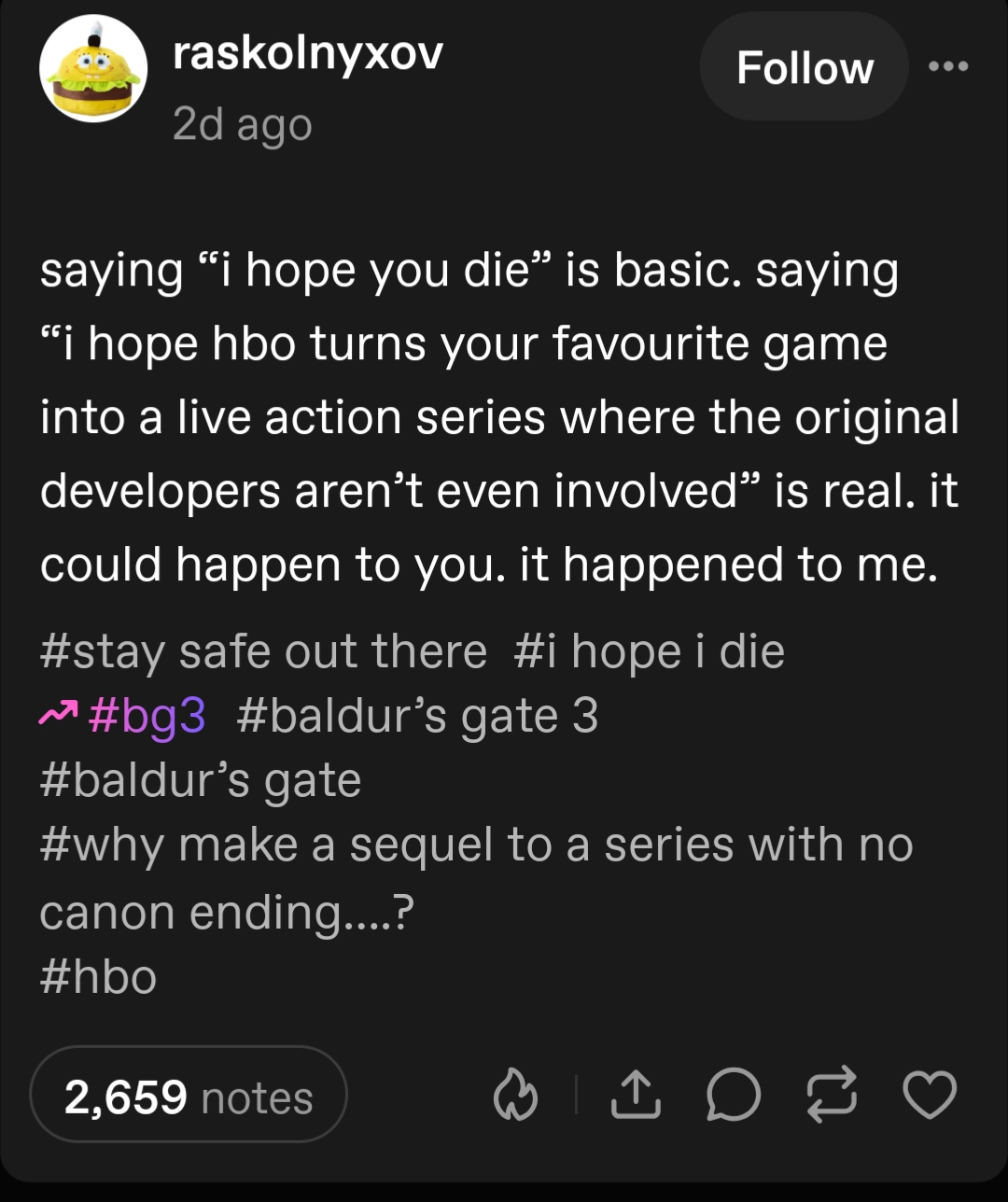The height and width of the screenshot is (1202, 1008).
Task: Open replies with speech bubble icon
Action: coord(734,1095)
